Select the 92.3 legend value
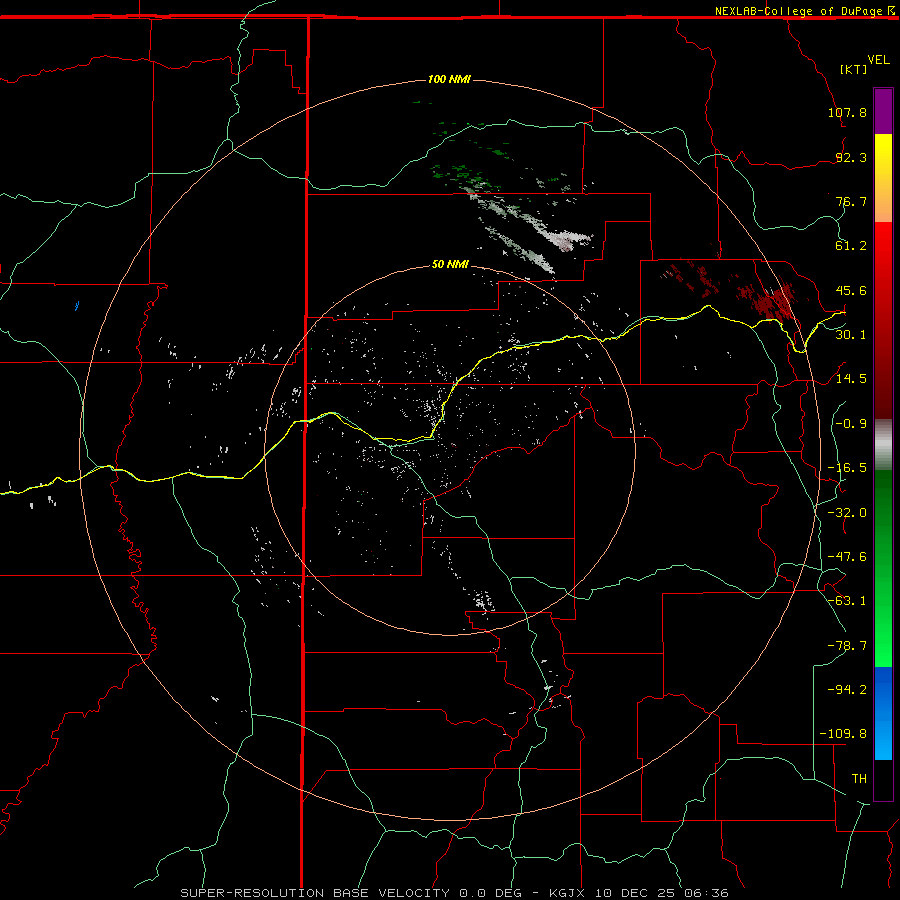Screen dimensions: 900x900 click(x=851, y=157)
